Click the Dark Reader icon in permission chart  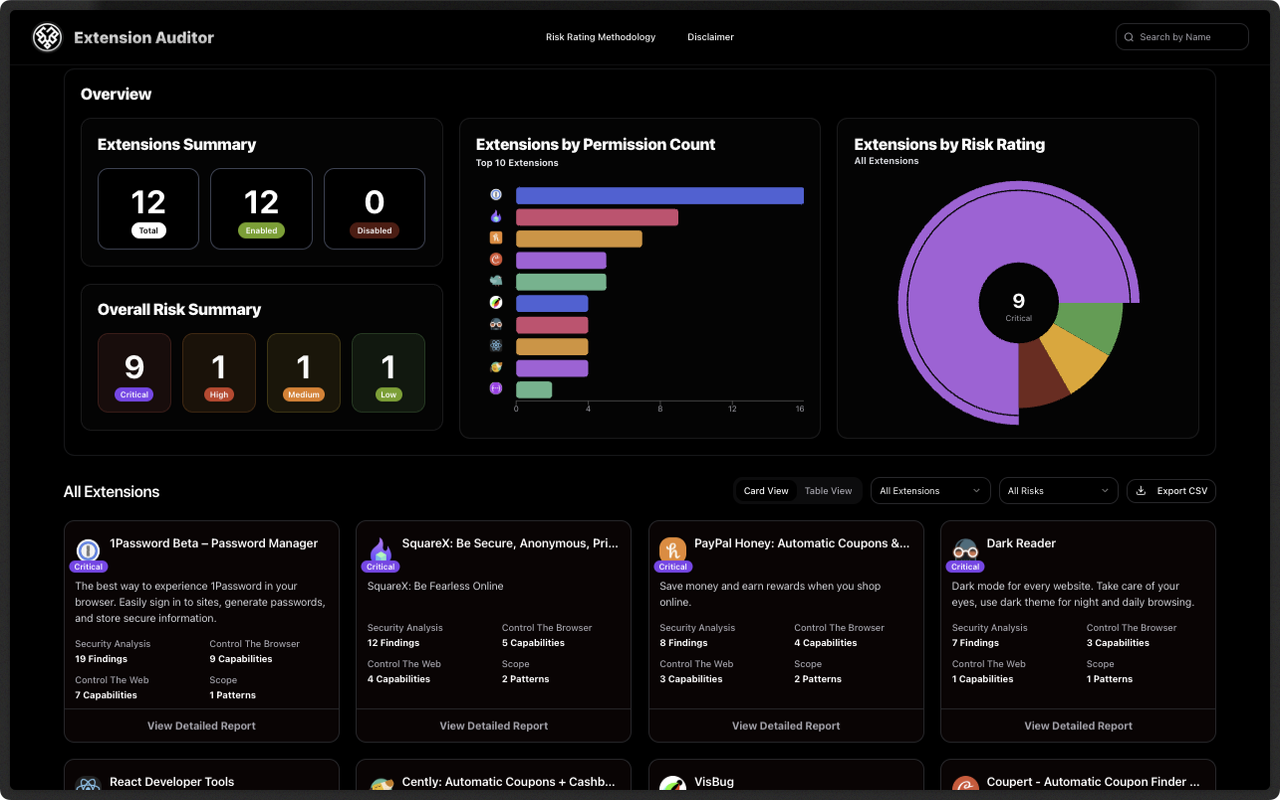tap(495, 325)
